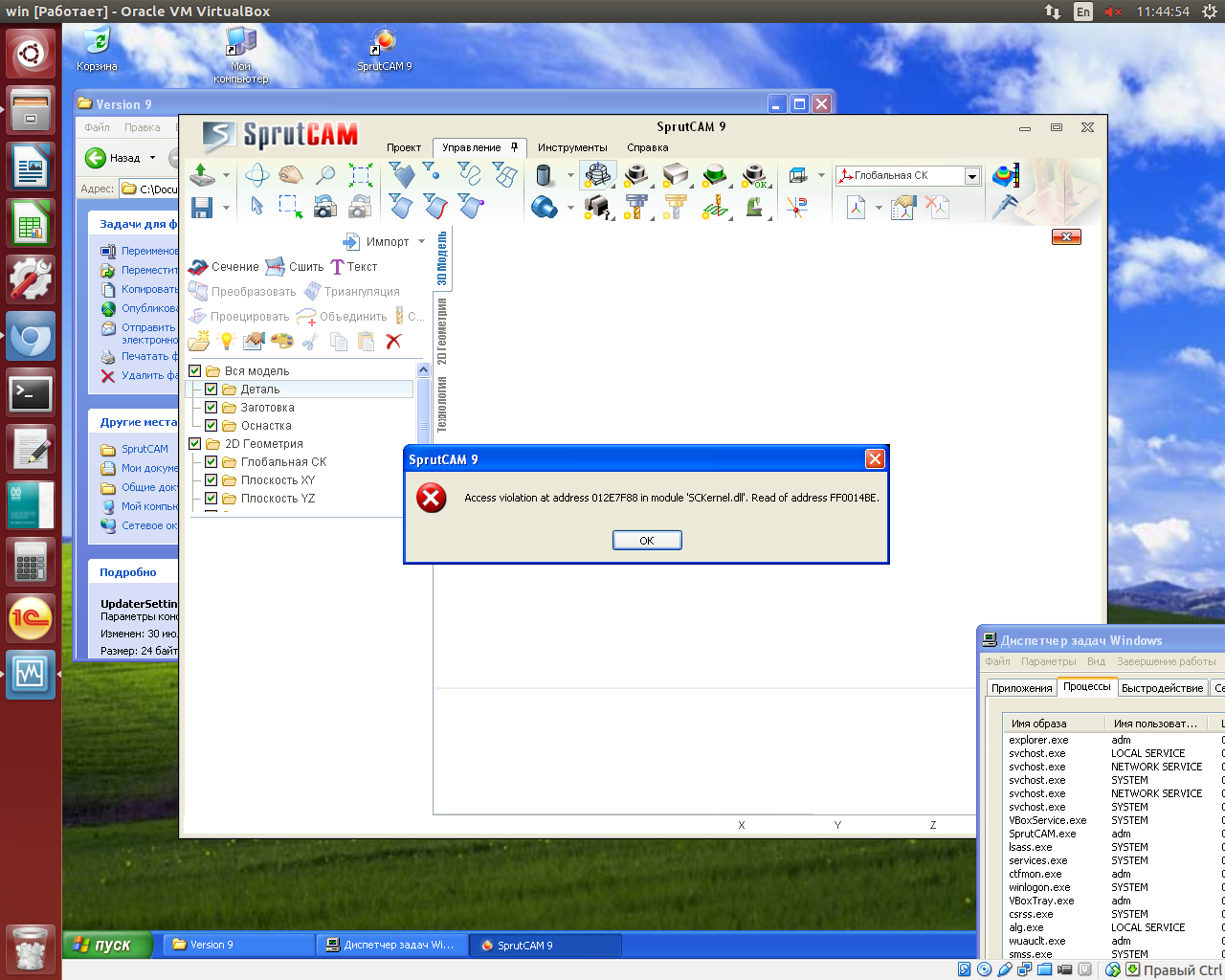
Task: Click the load project drive icon
Action: click(202, 175)
